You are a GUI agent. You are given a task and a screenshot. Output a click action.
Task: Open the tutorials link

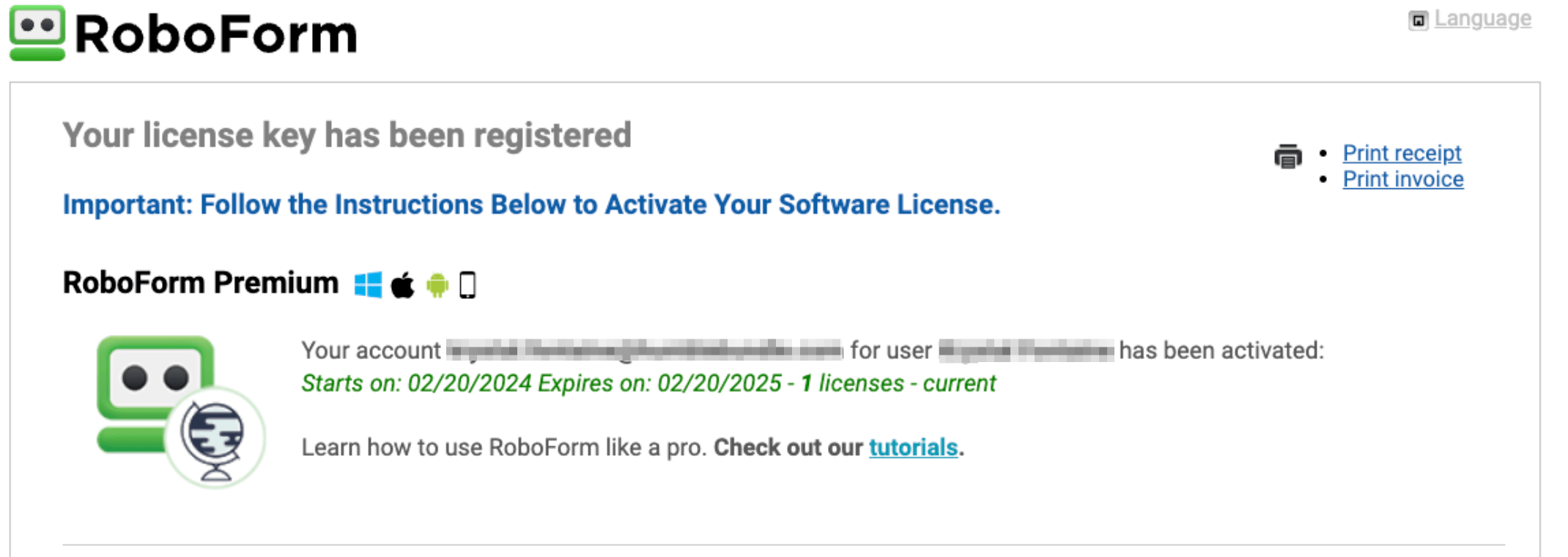[913, 447]
